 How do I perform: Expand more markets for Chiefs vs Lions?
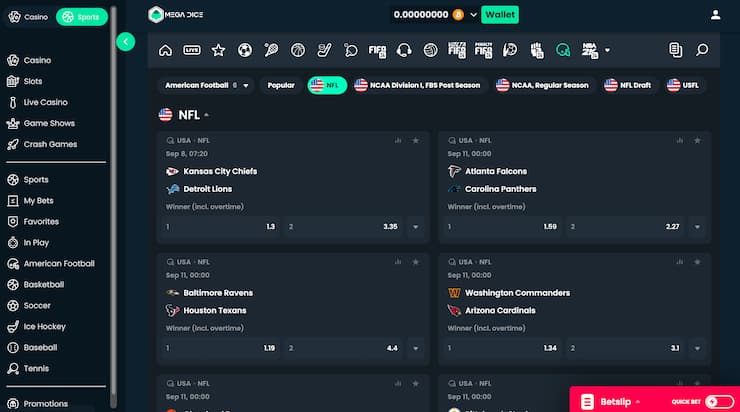click(x=415, y=227)
